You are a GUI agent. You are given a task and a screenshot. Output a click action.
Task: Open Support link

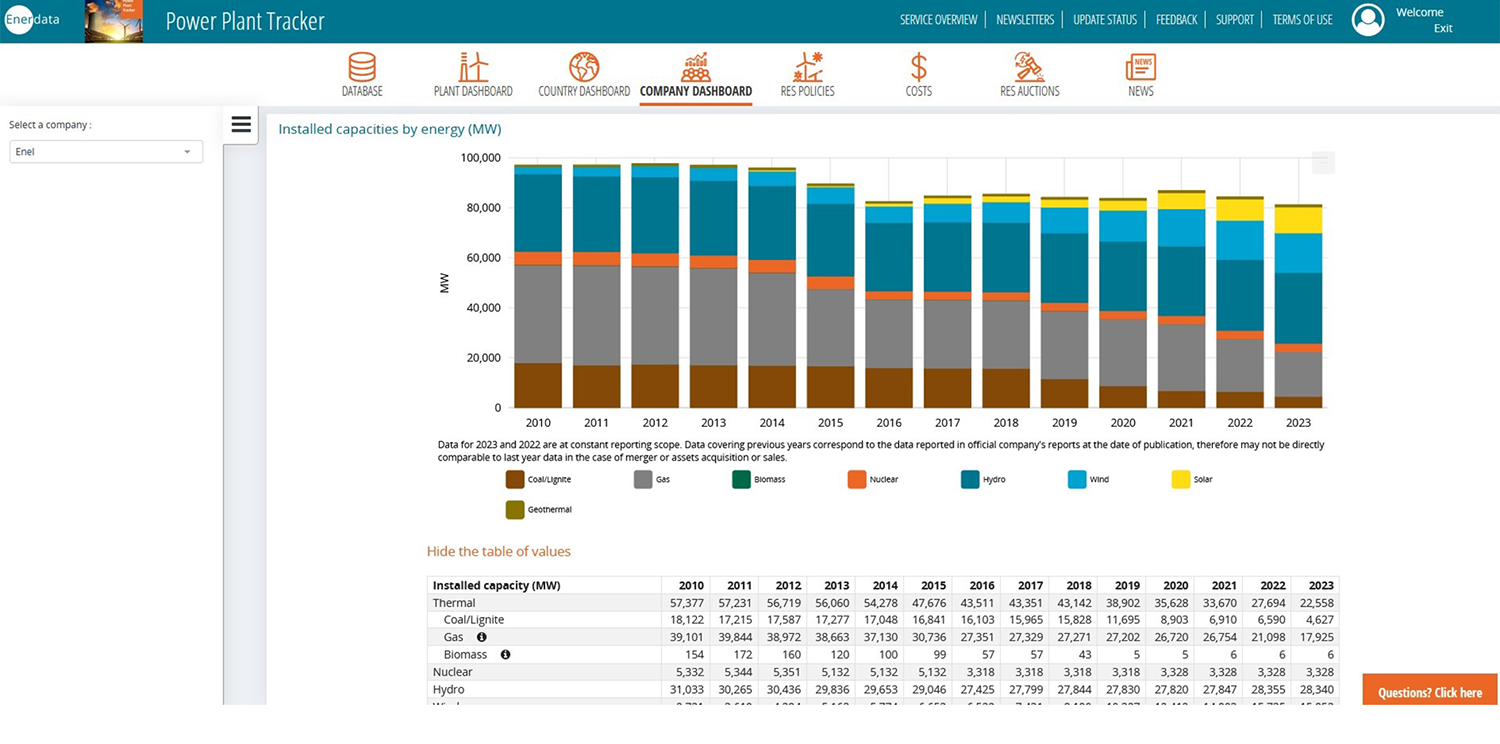click(1235, 20)
